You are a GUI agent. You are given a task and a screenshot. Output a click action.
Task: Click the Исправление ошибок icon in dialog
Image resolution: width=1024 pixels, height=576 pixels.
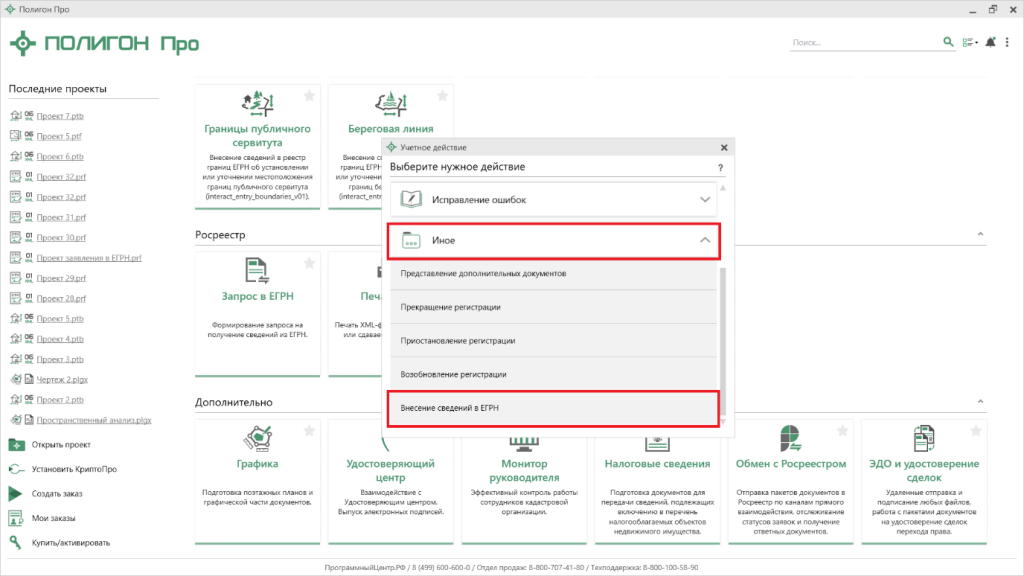411,199
